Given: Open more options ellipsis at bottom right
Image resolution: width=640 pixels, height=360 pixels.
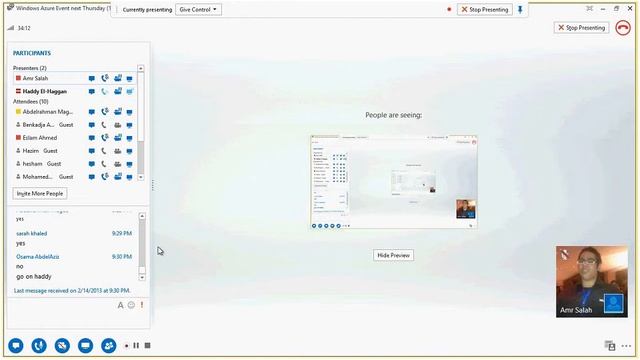Looking at the screenshot, I should (x=627, y=346).
